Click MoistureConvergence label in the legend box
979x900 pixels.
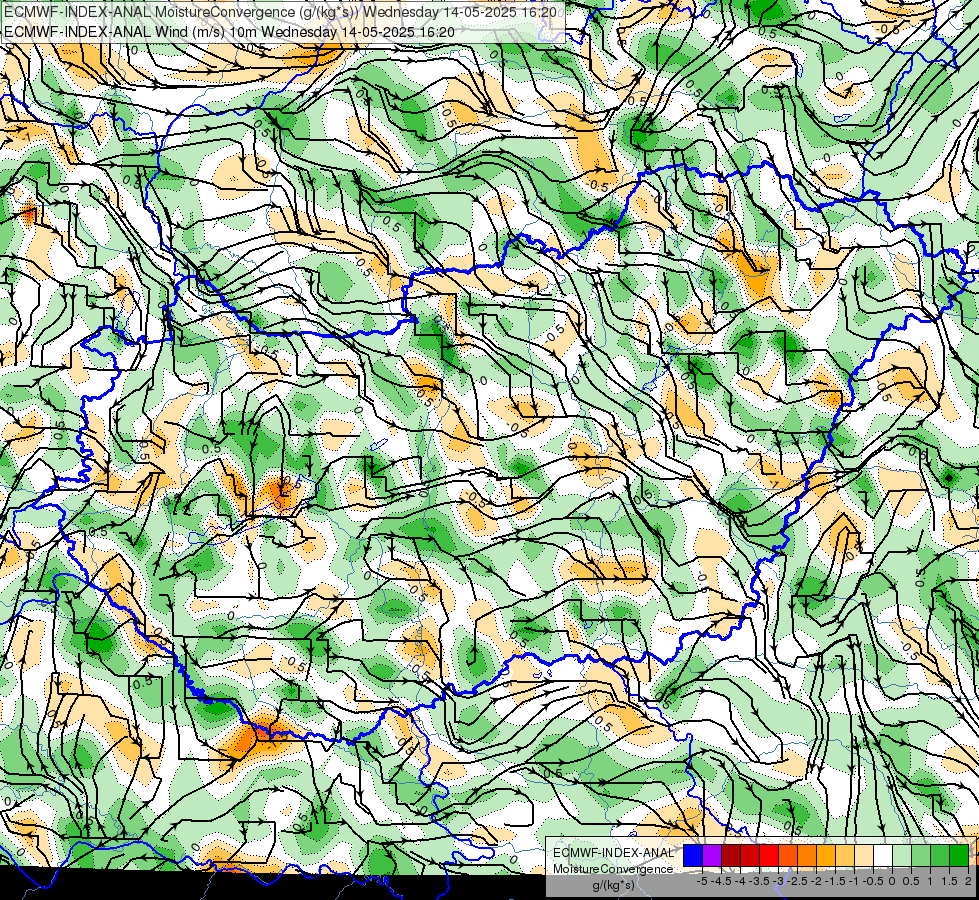point(613,869)
